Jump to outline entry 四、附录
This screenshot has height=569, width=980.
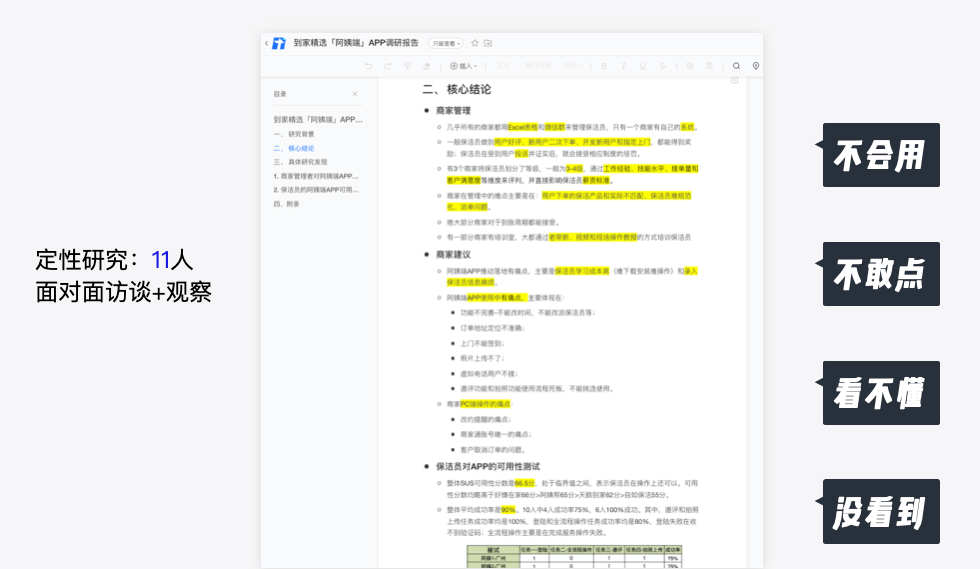pos(286,204)
